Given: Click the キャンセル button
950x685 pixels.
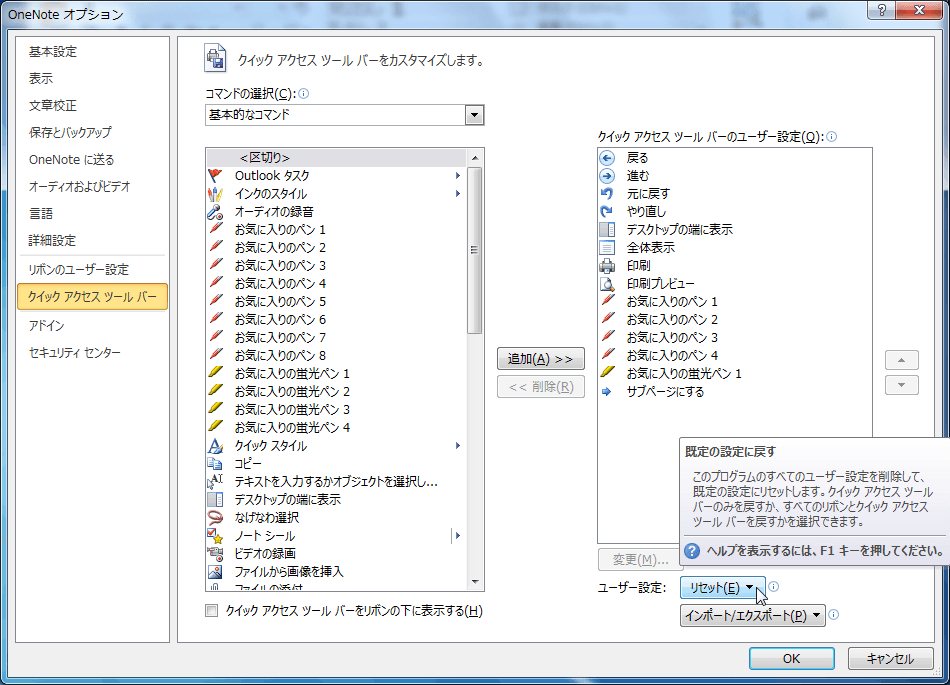Looking at the screenshot, I should pyautogui.click(x=890, y=658).
